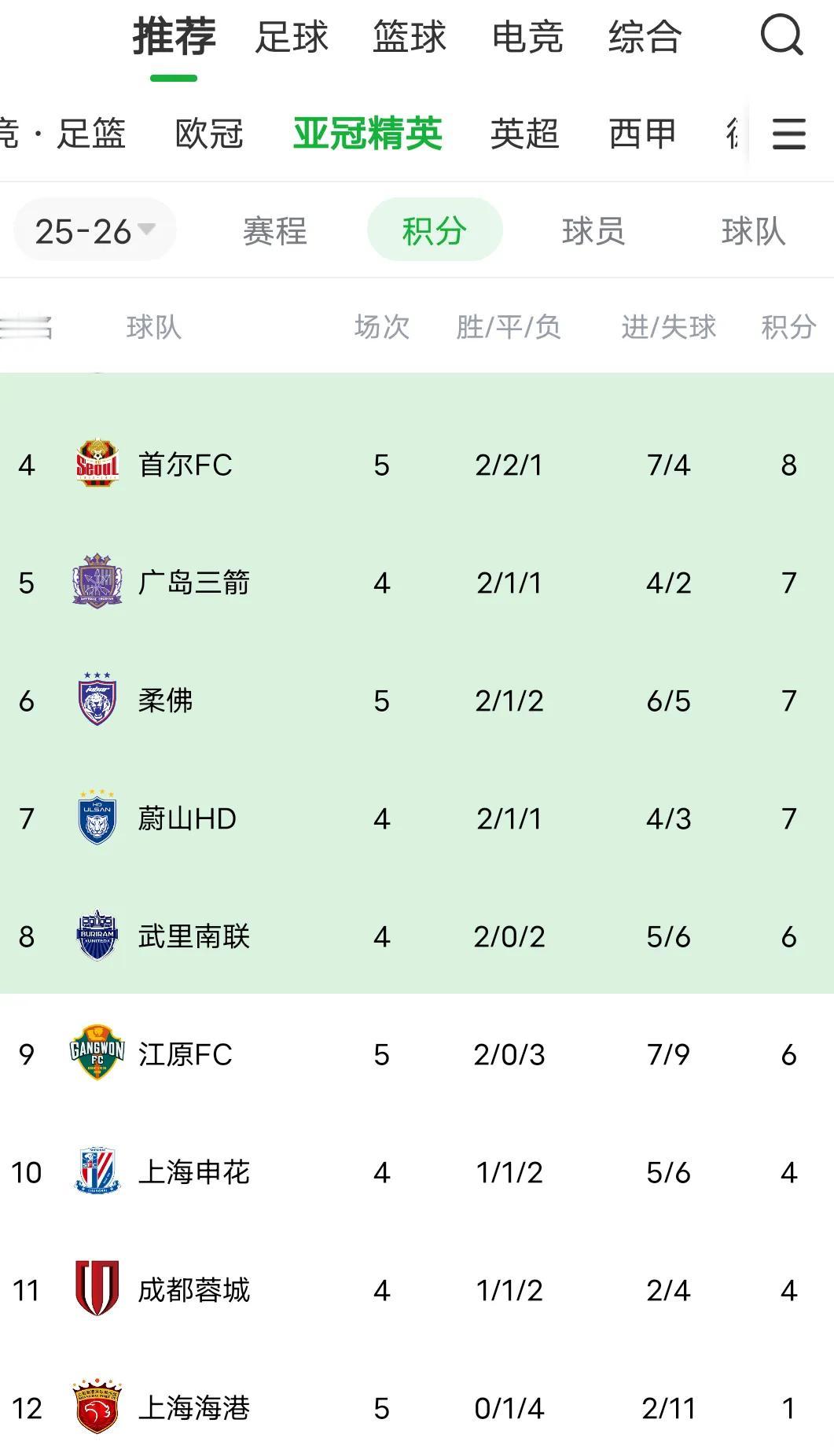
Task: Select the Buriram United (武里南联) logo
Action: tap(98, 936)
